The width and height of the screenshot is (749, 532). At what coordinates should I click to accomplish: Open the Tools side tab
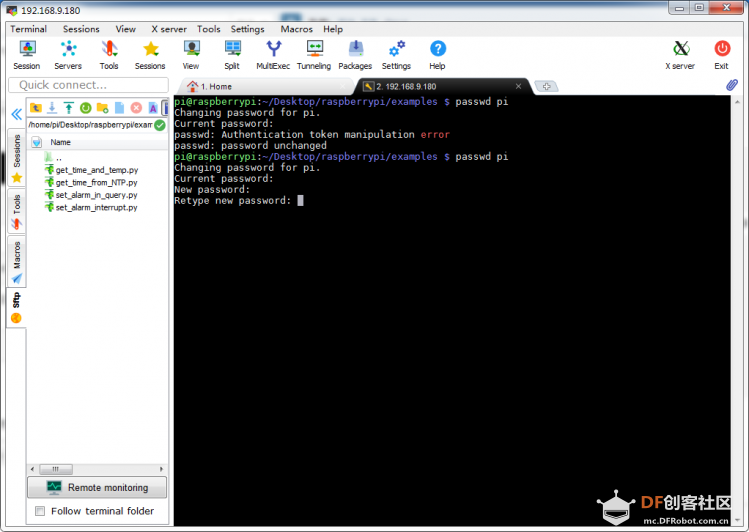(17, 212)
